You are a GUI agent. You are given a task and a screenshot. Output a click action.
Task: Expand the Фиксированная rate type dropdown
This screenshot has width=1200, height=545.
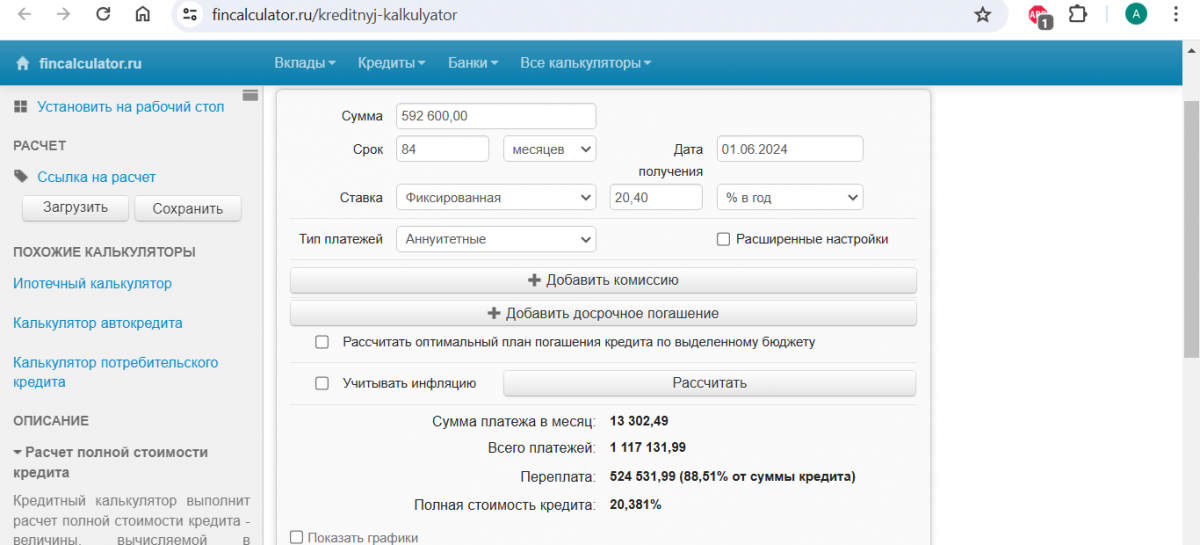coord(496,198)
